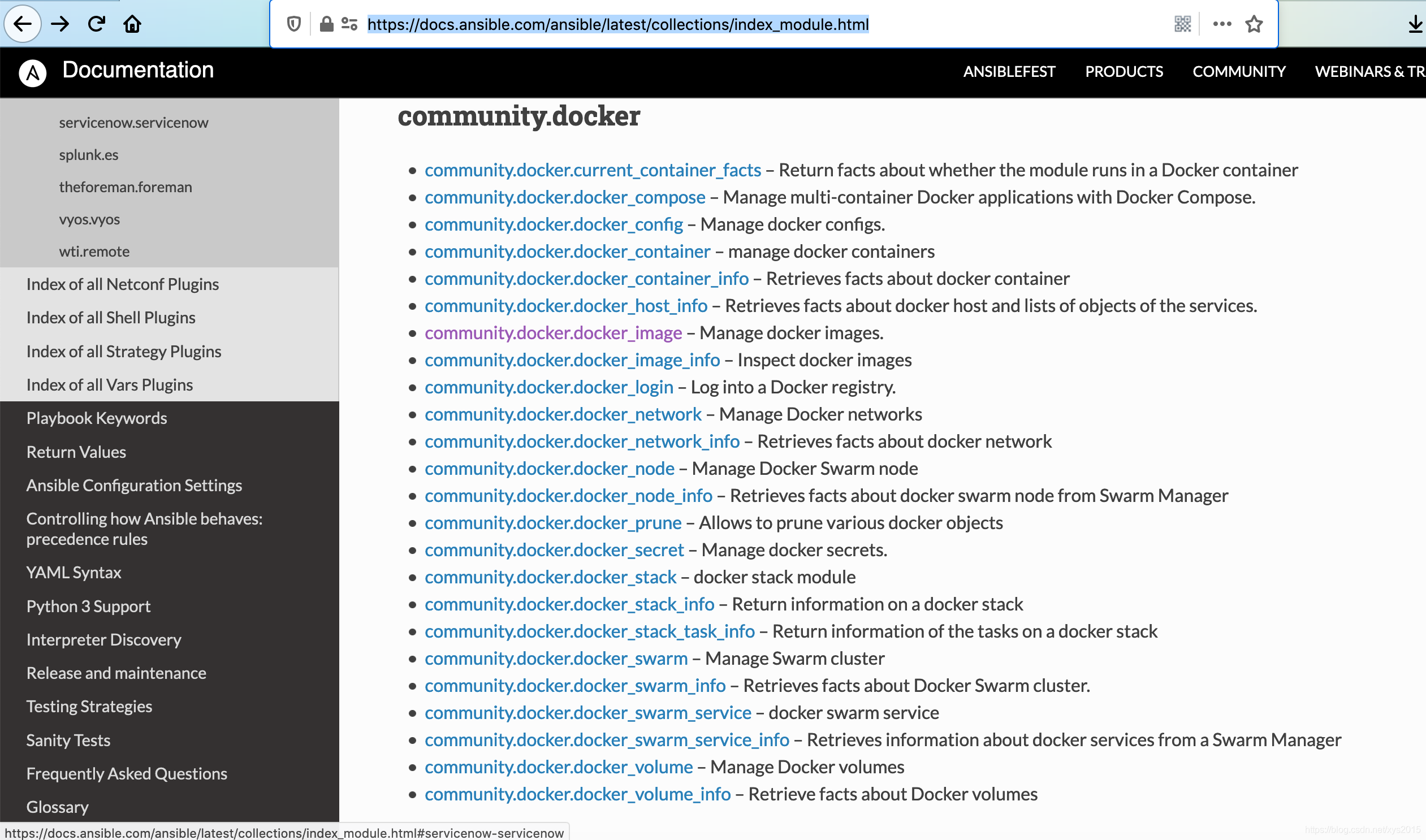The image size is (1426, 840).
Task: Open Testing Strategies page
Action: tap(89, 707)
